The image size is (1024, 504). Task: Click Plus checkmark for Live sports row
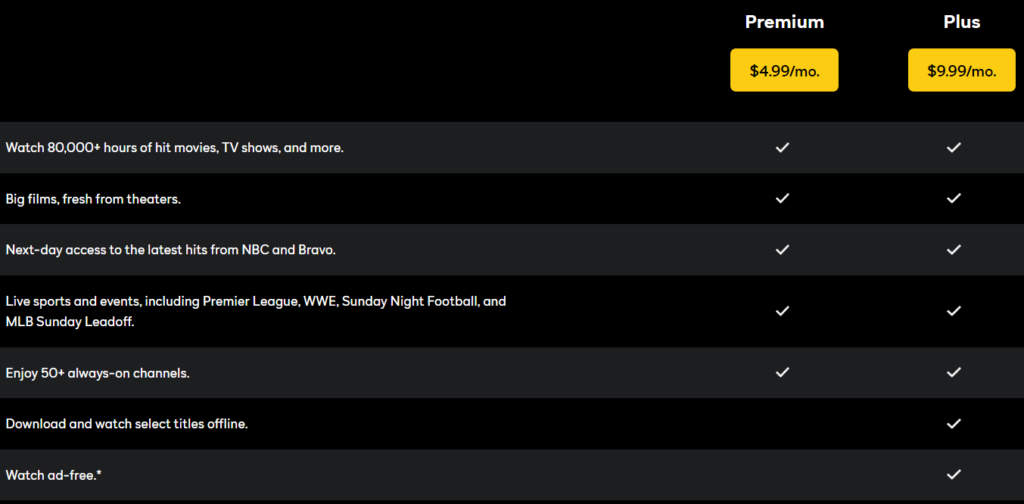coord(954,310)
